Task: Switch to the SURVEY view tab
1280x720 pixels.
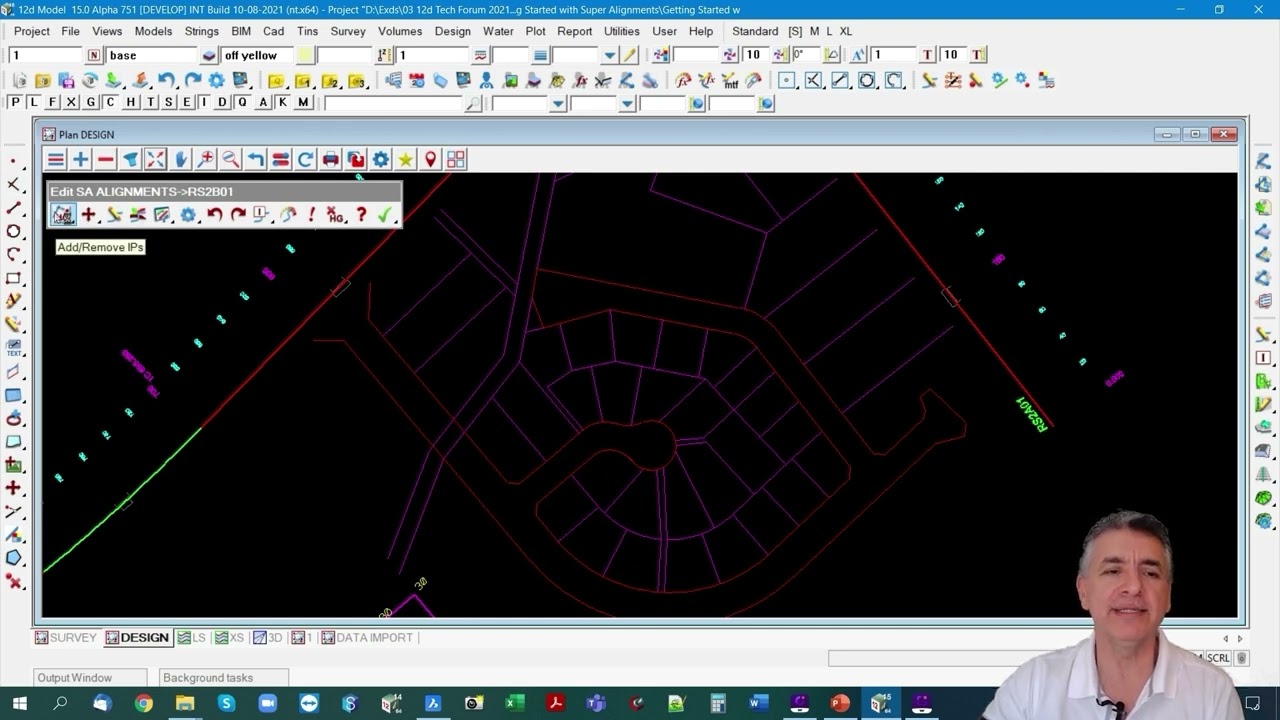Action: pos(66,638)
